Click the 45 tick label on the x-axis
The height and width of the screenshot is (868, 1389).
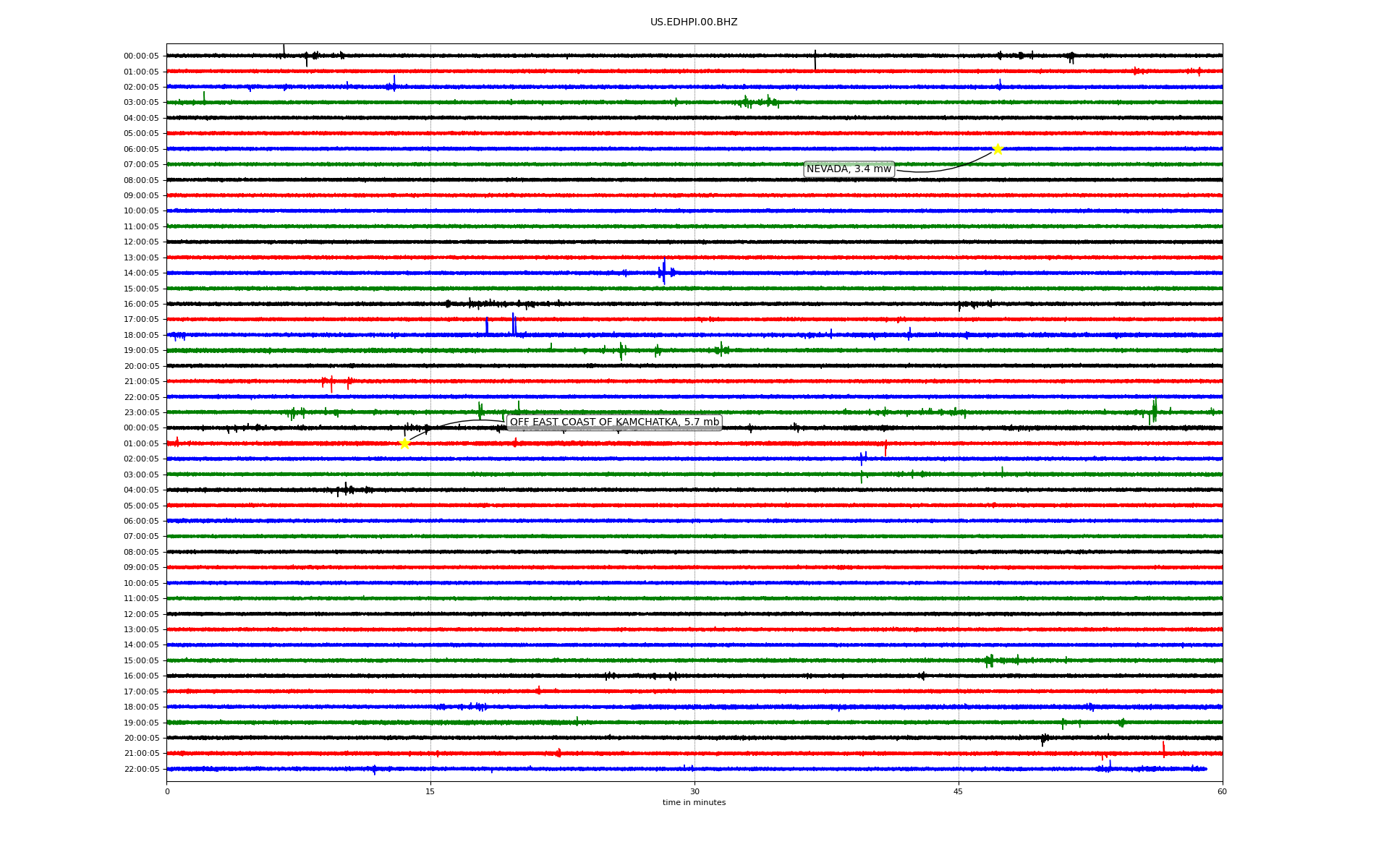[x=958, y=791]
